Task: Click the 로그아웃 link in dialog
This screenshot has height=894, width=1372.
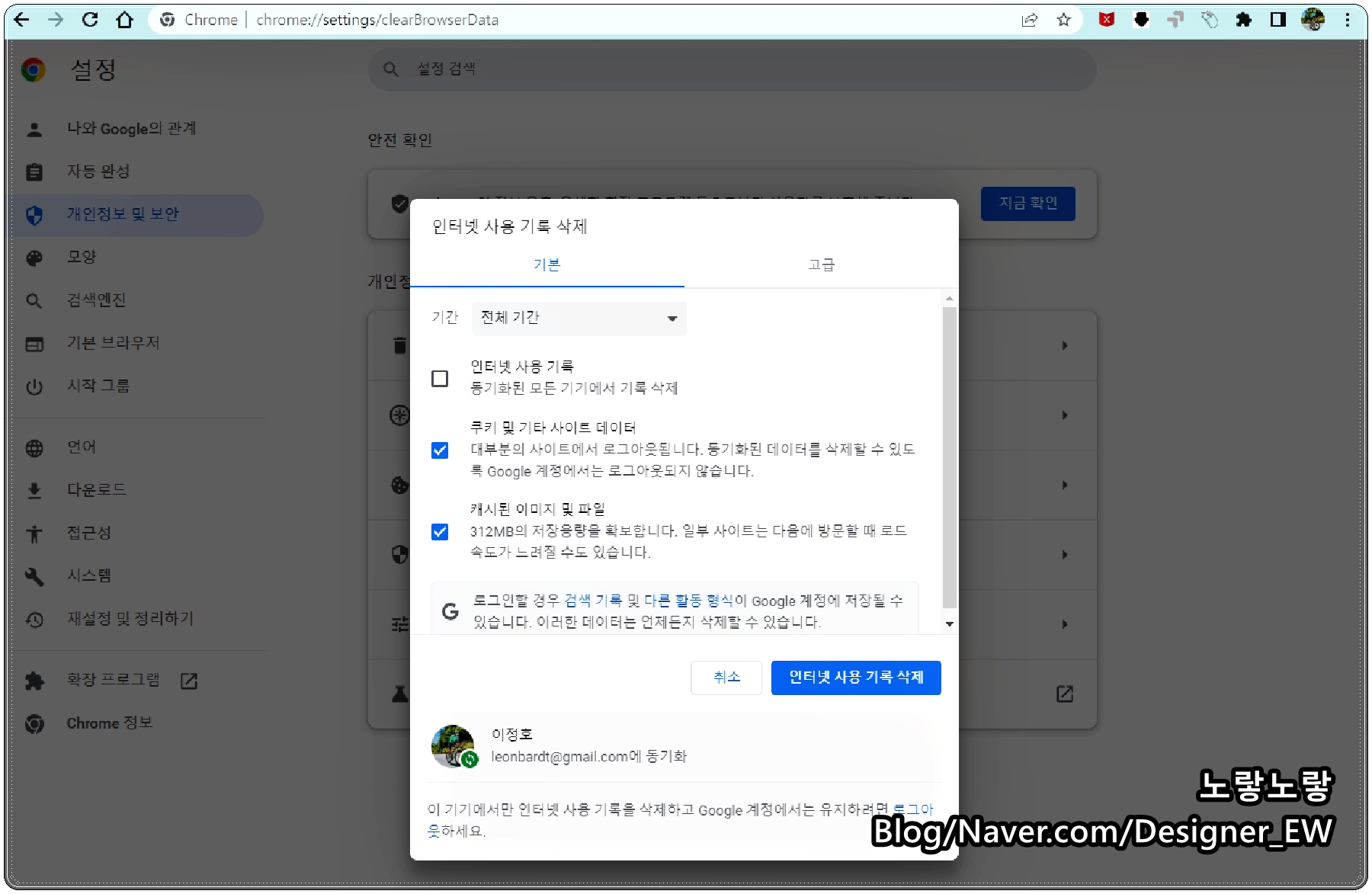Action: click(912, 809)
